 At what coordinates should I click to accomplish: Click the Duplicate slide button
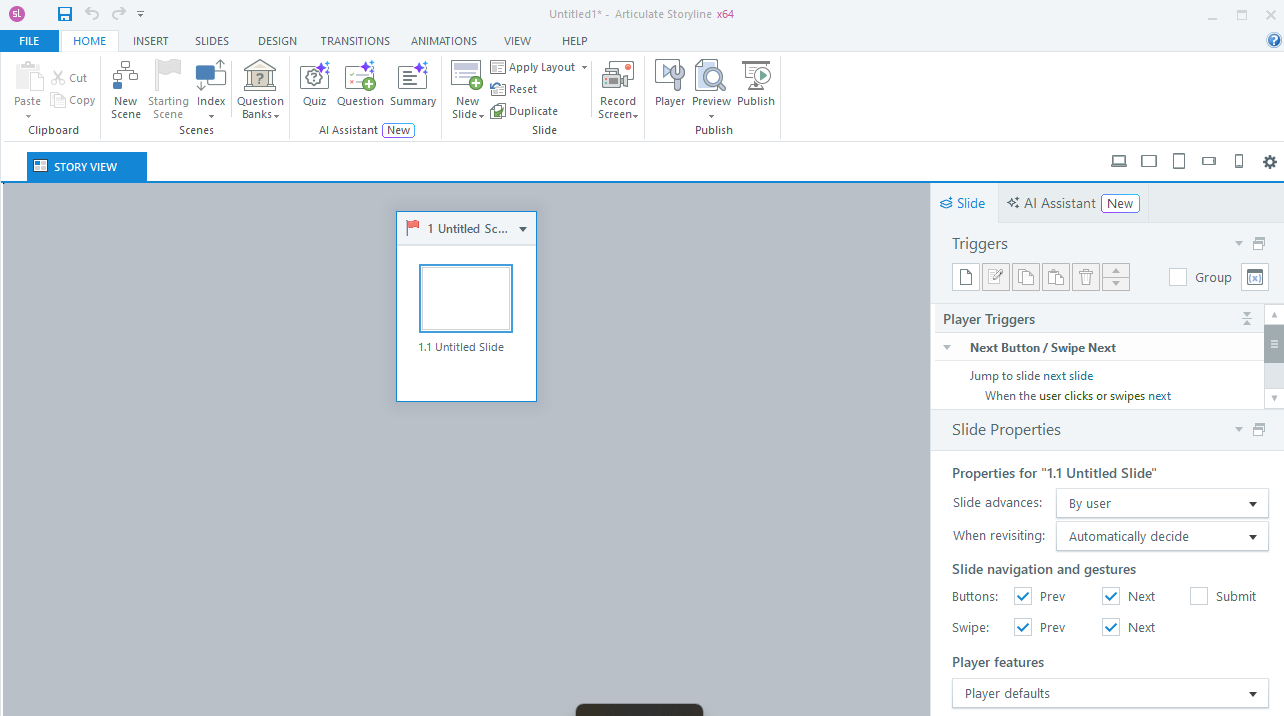(524, 111)
